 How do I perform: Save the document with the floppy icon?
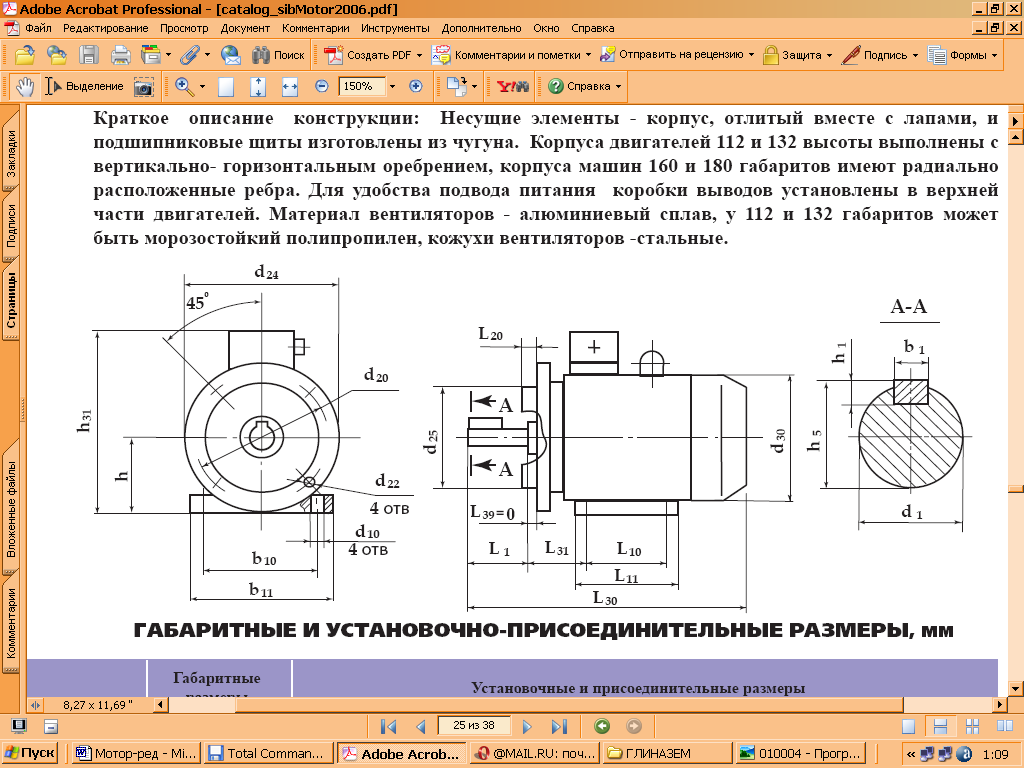[x=89, y=55]
